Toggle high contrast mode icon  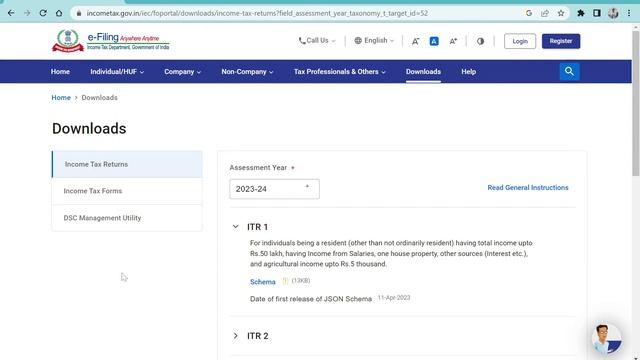tap(480, 41)
